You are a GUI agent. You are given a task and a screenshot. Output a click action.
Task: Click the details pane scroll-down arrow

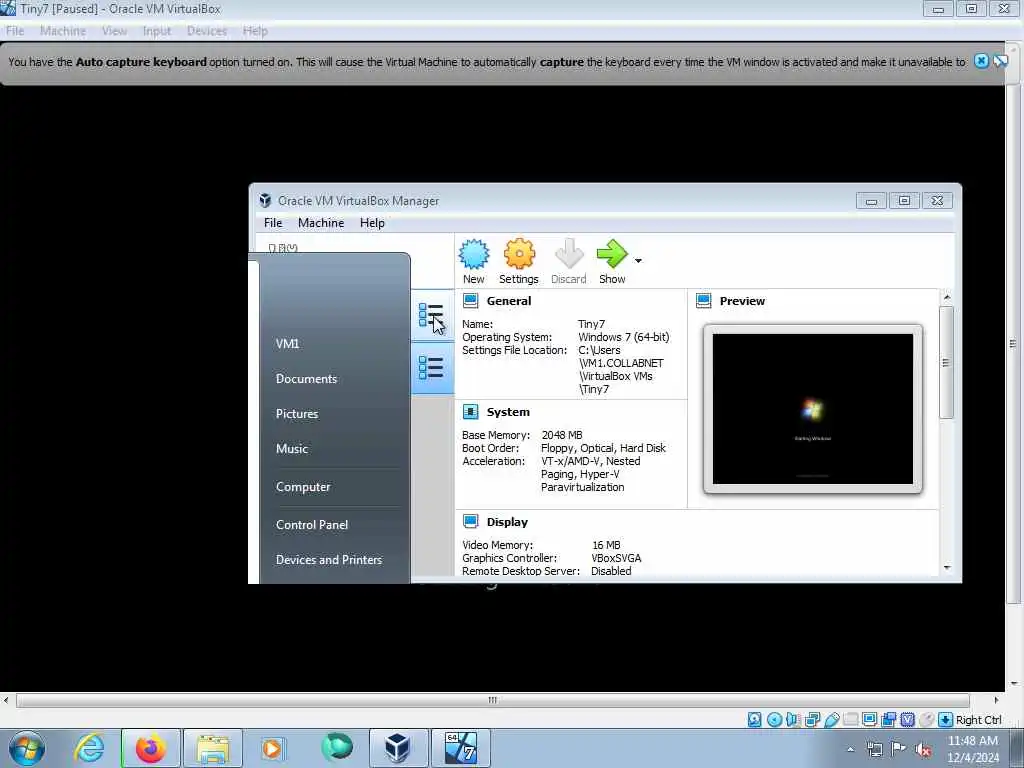tap(947, 568)
